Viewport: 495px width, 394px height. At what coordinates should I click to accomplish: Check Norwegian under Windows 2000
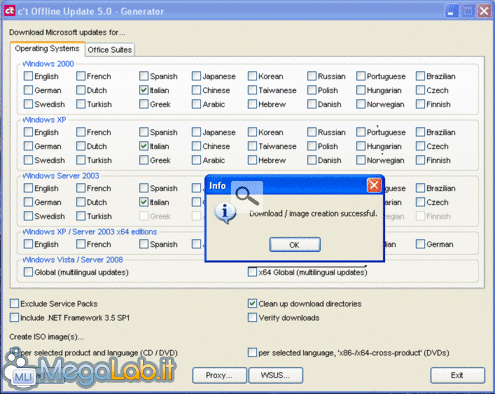pos(361,104)
